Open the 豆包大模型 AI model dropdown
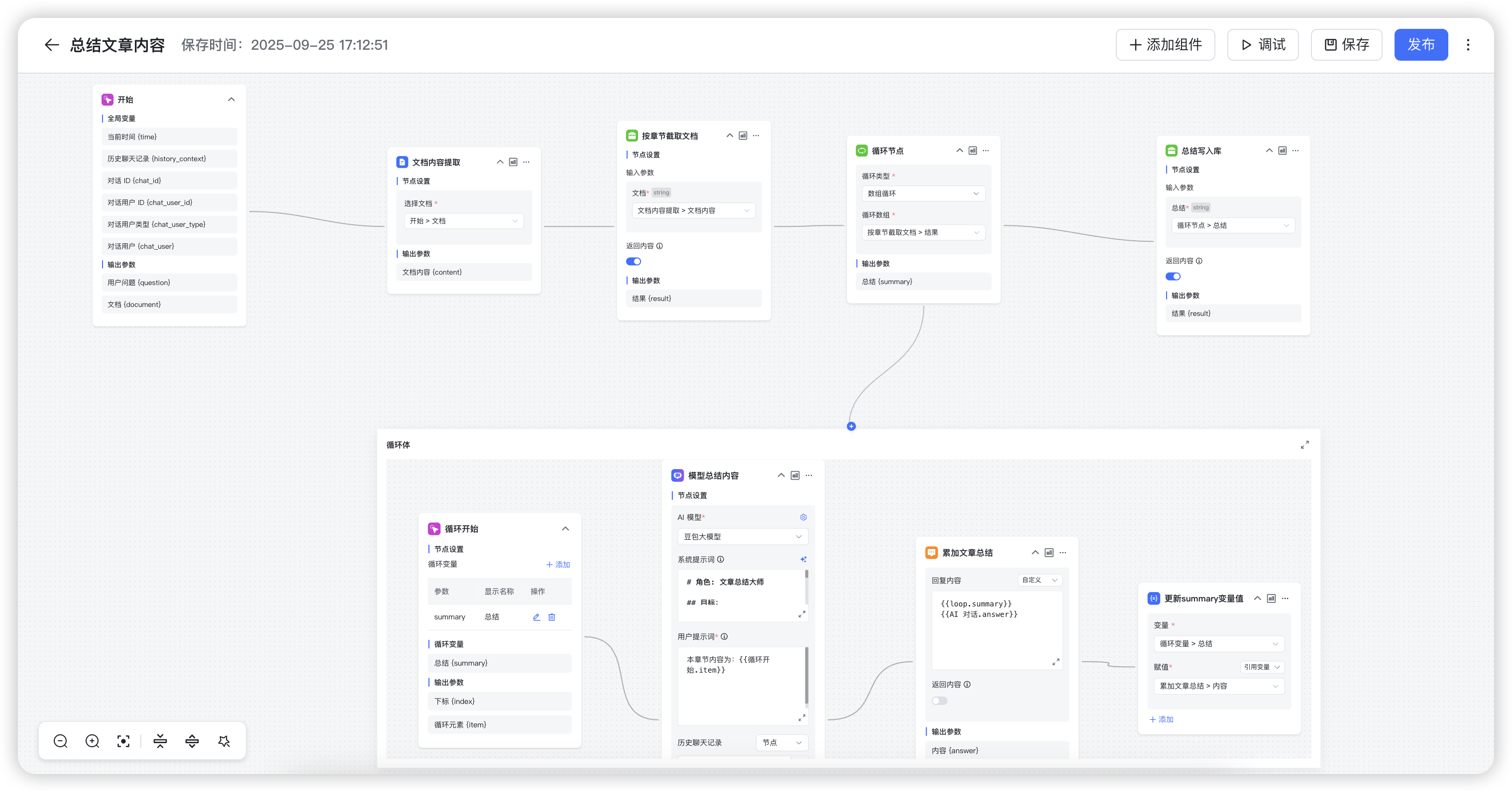 [743, 537]
